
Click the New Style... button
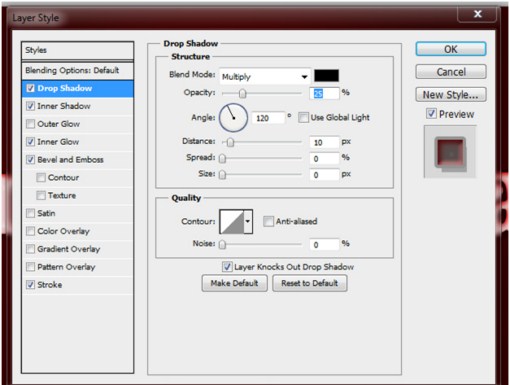click(451, 95)
